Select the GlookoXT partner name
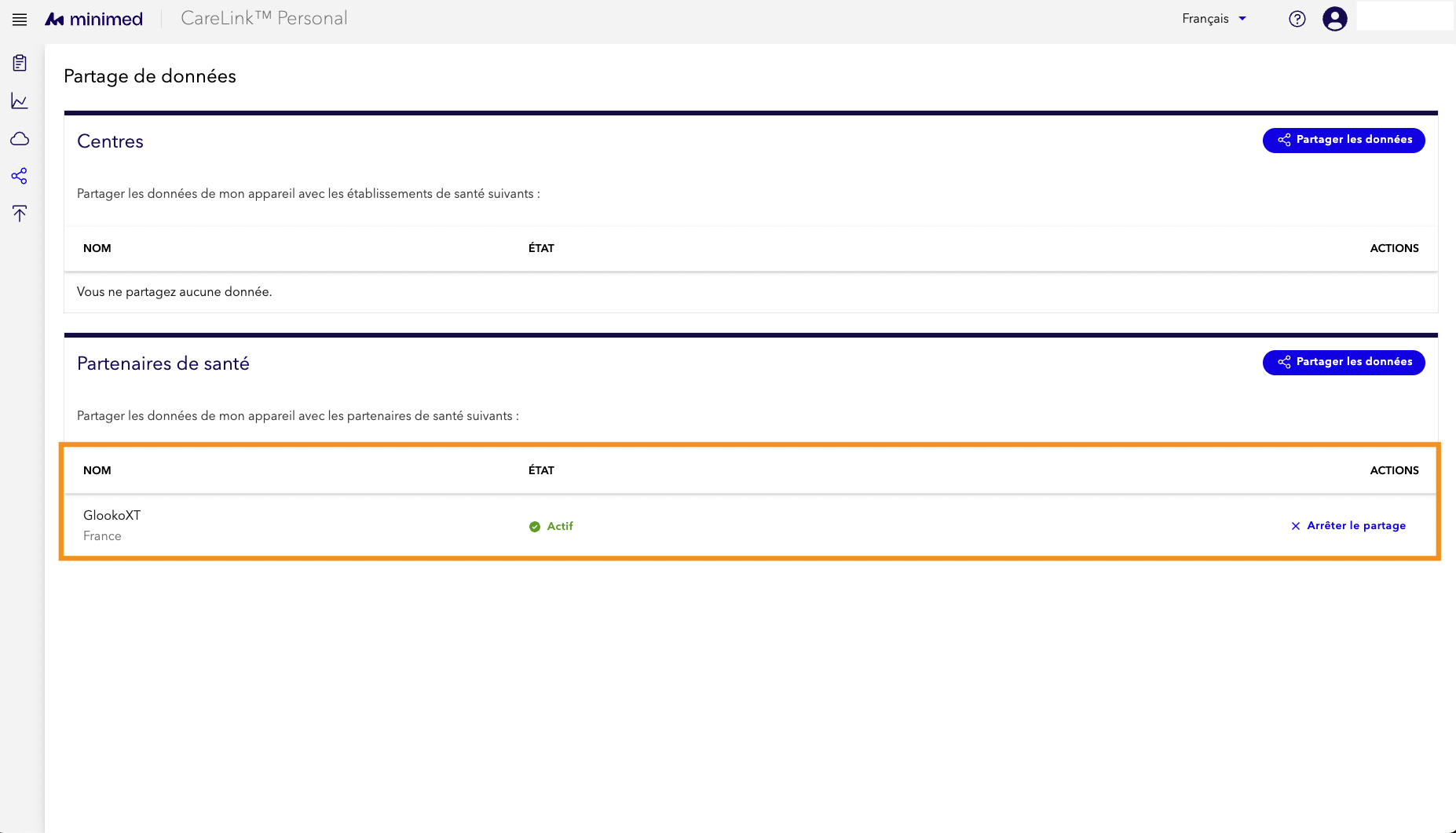The width and height of the screenshot is (1456, 833). tap(112, 515)
